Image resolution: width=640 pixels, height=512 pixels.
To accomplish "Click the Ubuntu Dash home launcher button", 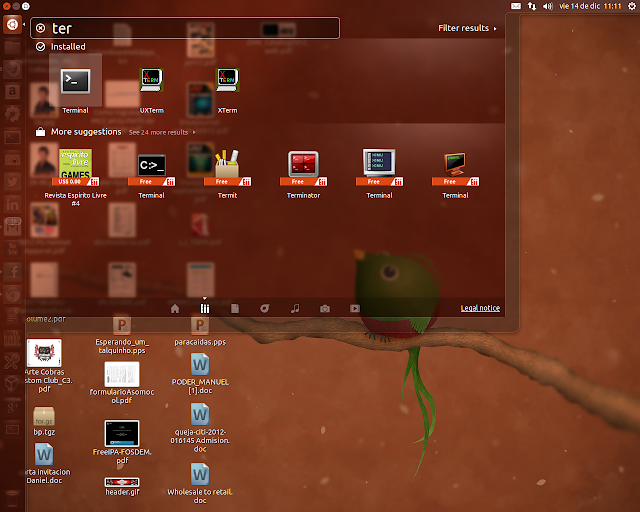I will 12,24.
